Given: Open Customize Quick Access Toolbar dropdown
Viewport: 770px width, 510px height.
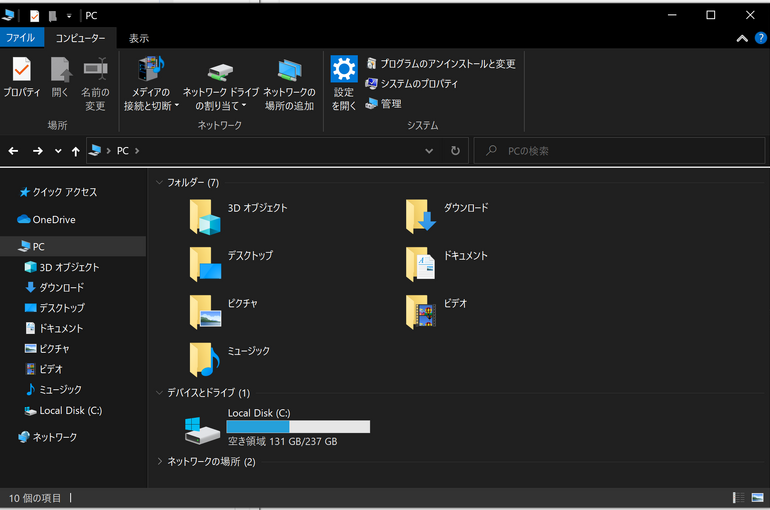Looking at the screenshot, I should (69, 16).
